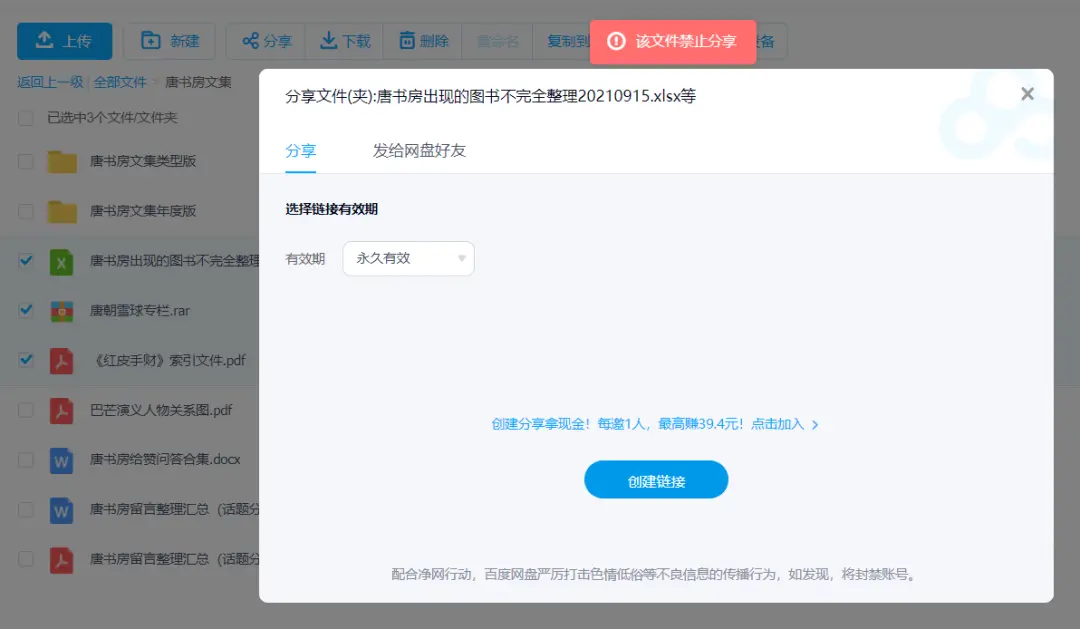This screenshot has width=1080, height=629.
Task: Click the 唐书房给赞问答合集.docx Word icon
Action: pos(63,460)
